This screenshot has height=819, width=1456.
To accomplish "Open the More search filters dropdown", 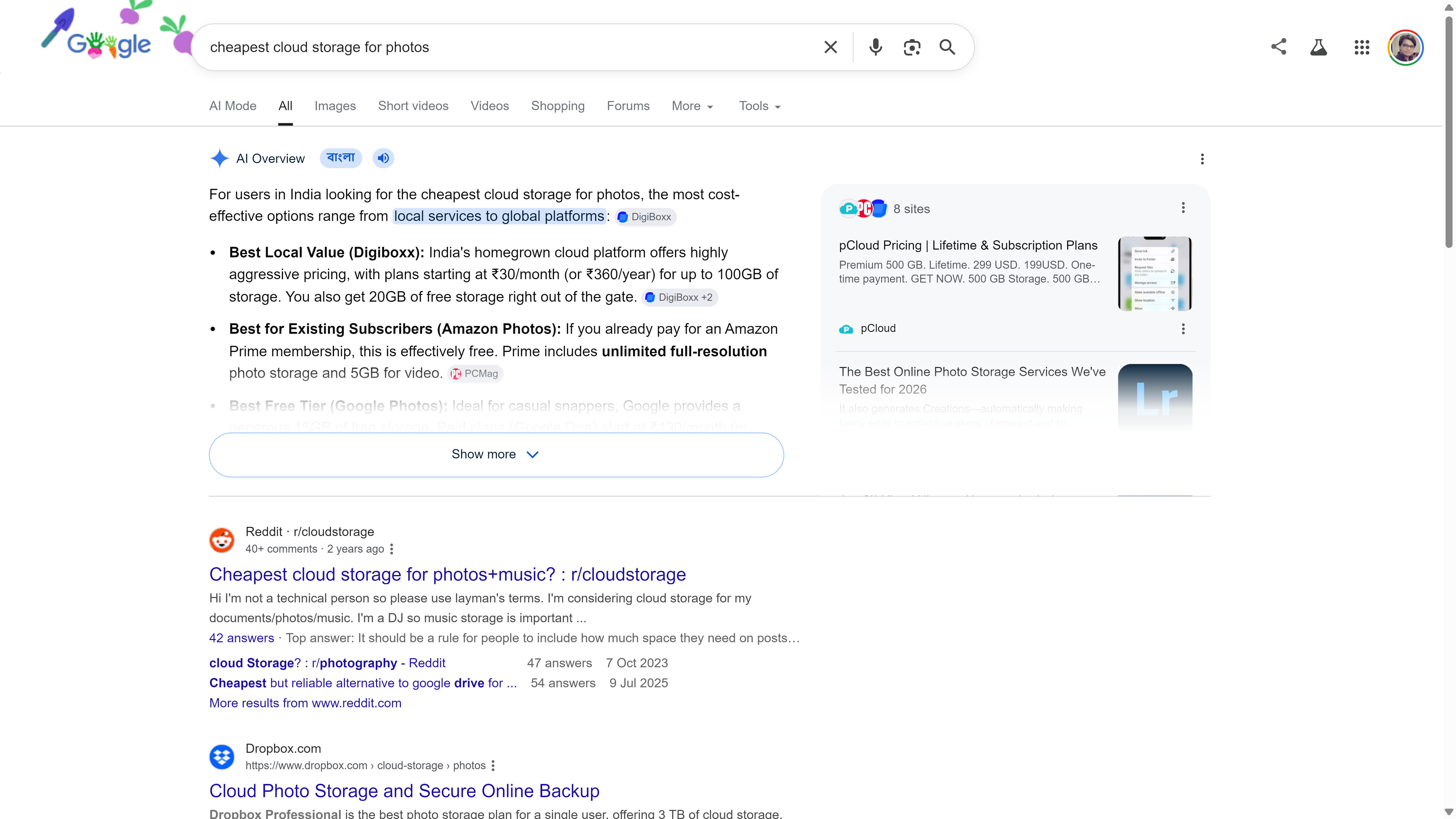I will (x=692, y=106).
